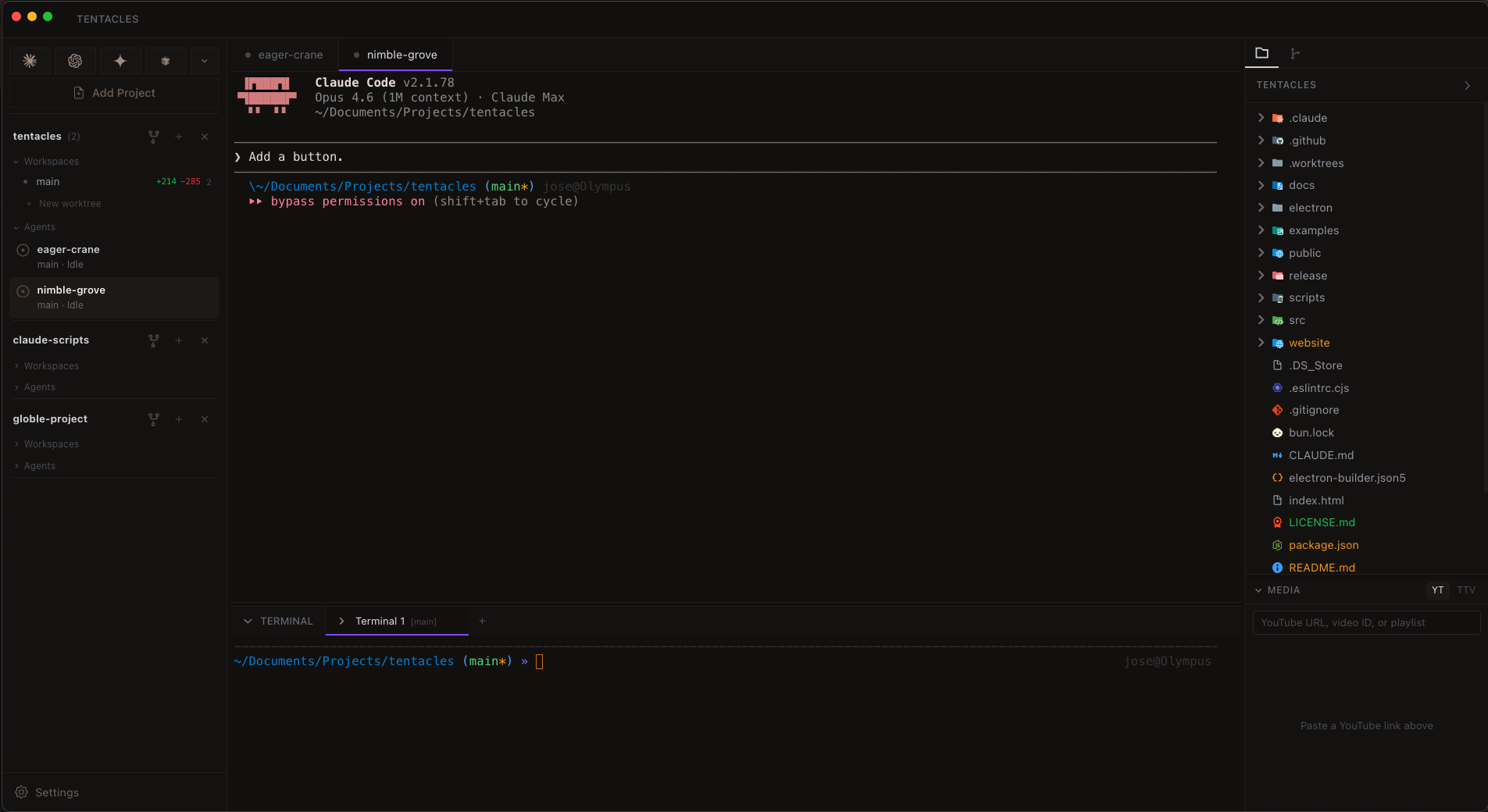Click the cube-shaped provider icon
Viewport: 1488px width, 812px height.
coord(166,61)
